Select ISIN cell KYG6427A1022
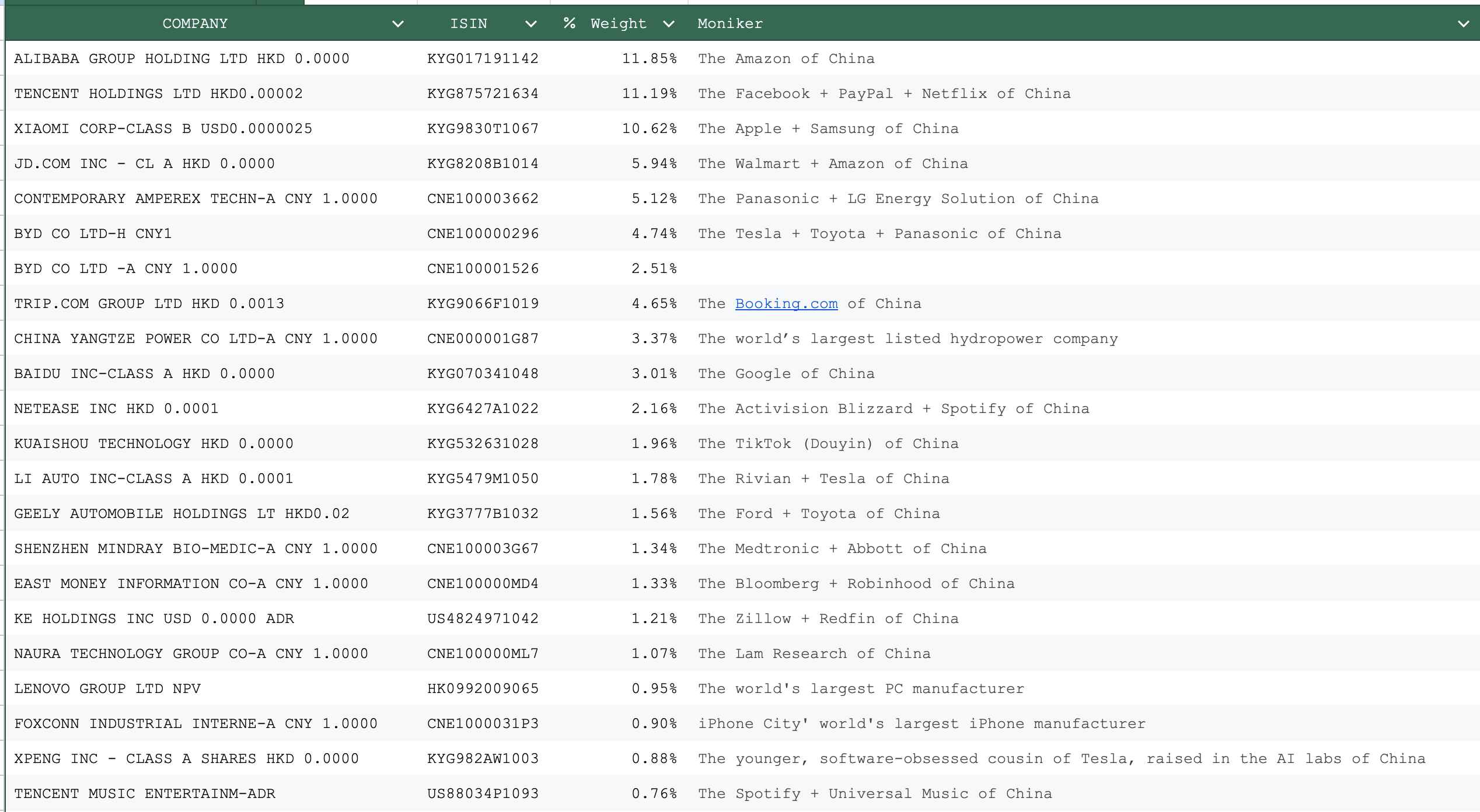This screenshot has width=1480, height=812. (483, 408)
